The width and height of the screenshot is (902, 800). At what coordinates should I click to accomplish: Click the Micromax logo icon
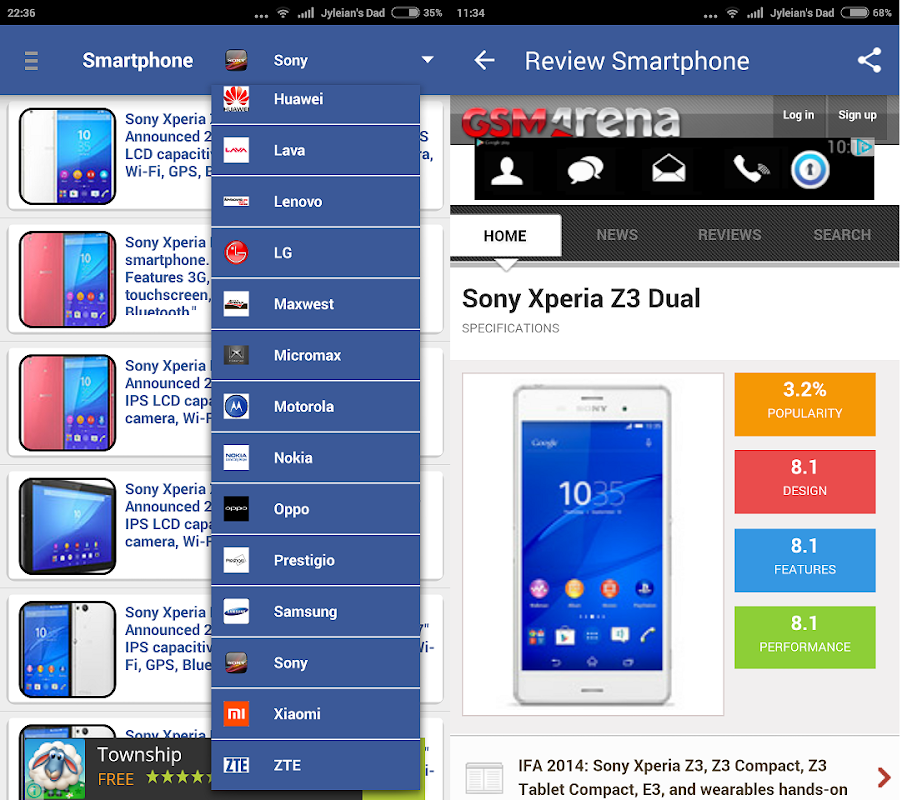(236, 355)
